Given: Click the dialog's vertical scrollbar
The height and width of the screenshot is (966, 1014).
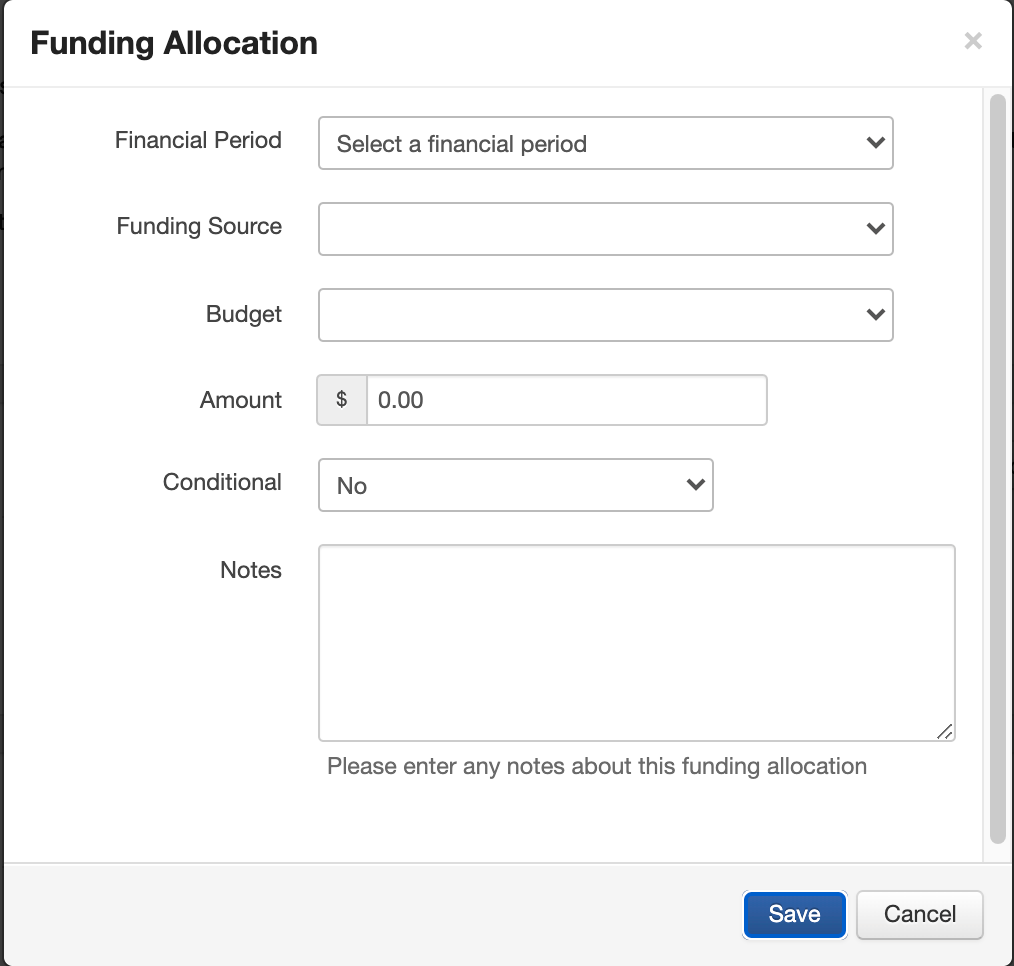Looking at the screenshot, I should click(997, 470).
